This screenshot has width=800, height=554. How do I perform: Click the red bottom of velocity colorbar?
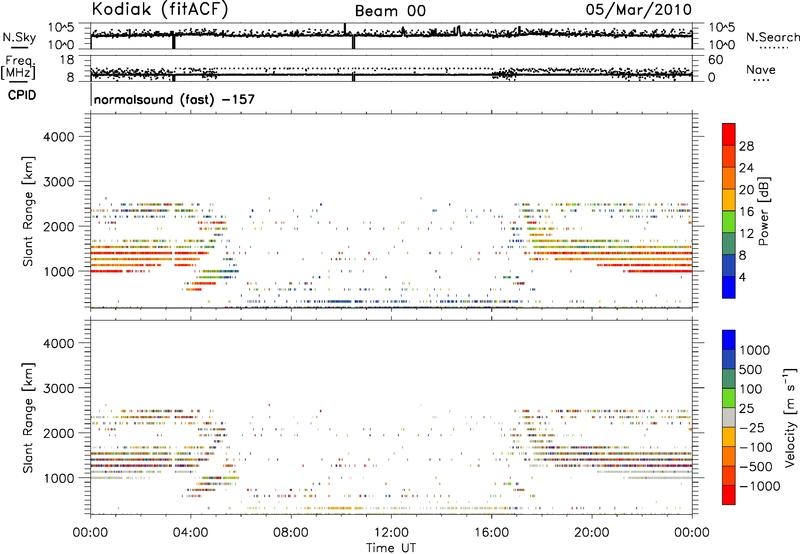pos(729,495)
